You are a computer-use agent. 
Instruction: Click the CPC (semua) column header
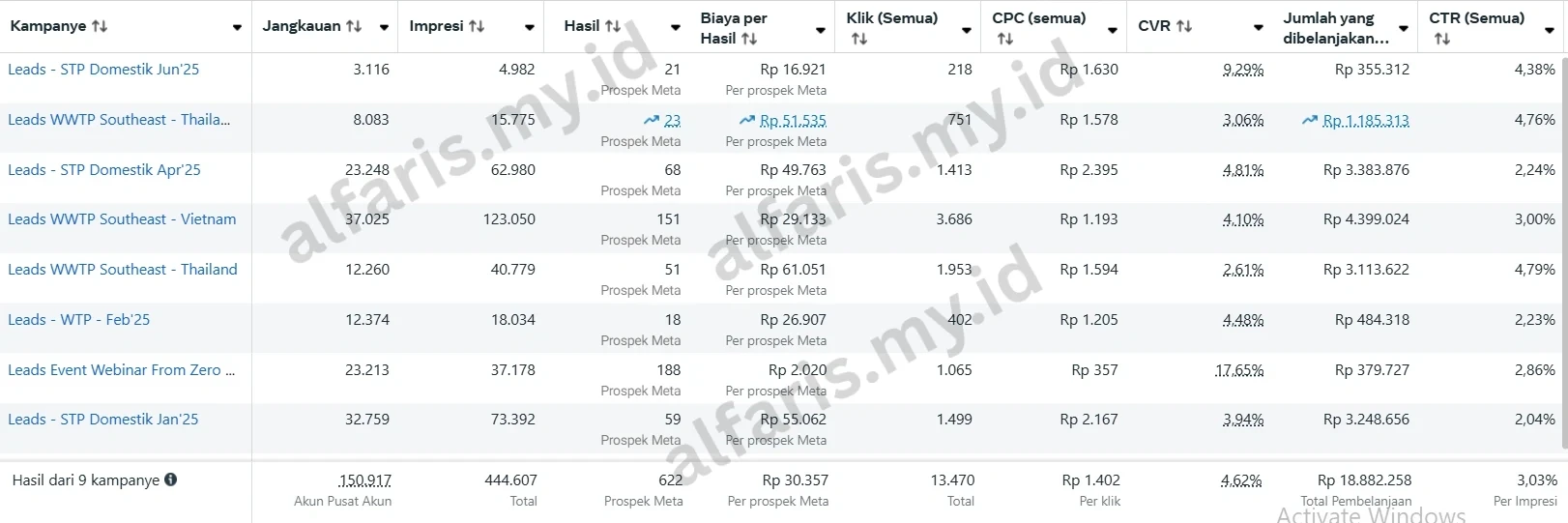point(1038,18)
